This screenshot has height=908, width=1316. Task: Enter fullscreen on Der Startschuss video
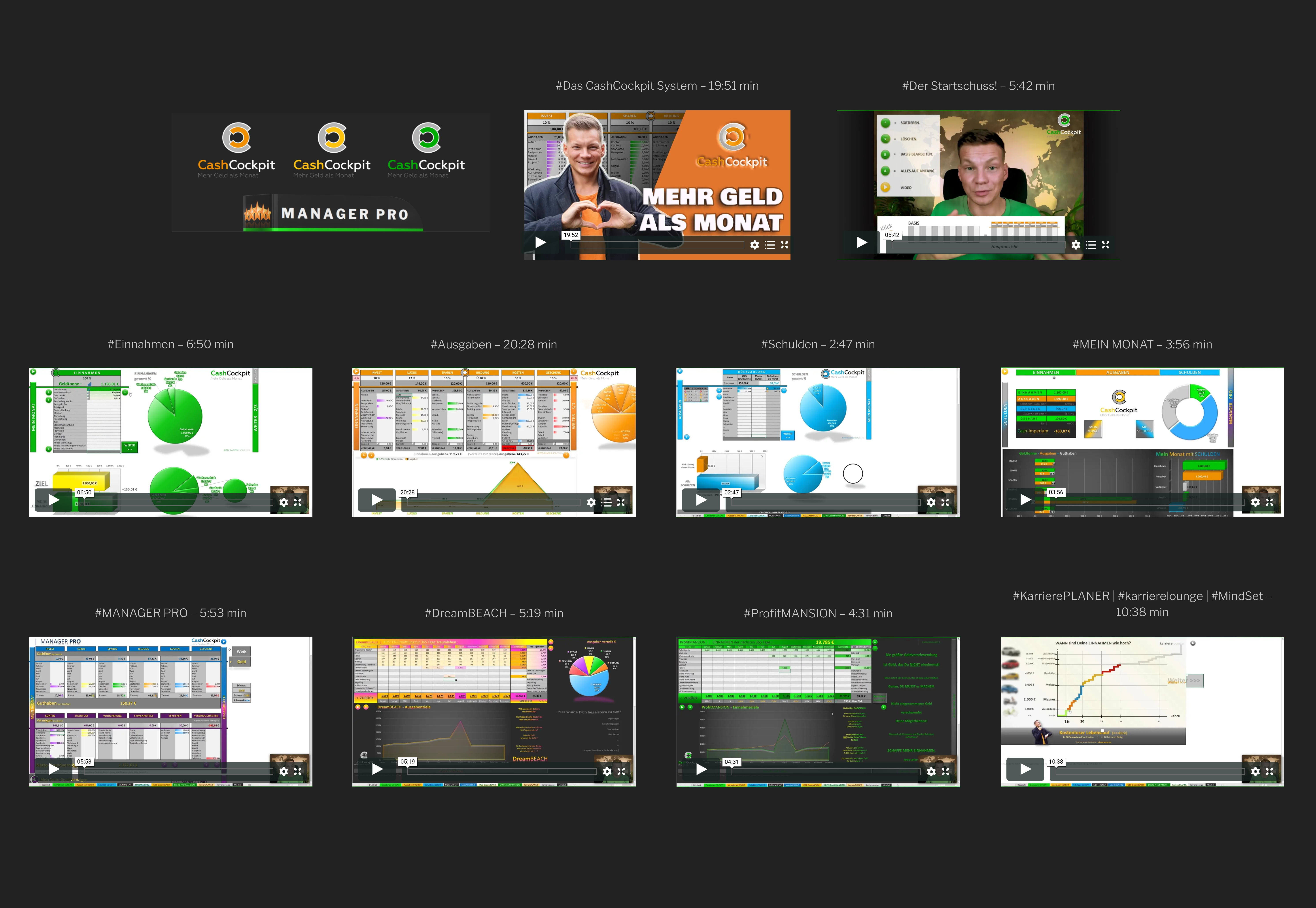click(1106, 245)
